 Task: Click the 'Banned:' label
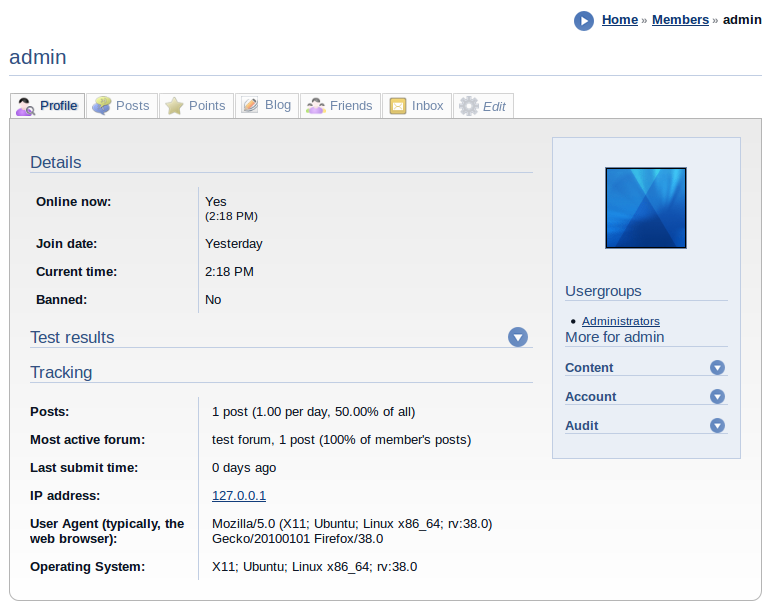pyautogui.click(x=62, y=299)
